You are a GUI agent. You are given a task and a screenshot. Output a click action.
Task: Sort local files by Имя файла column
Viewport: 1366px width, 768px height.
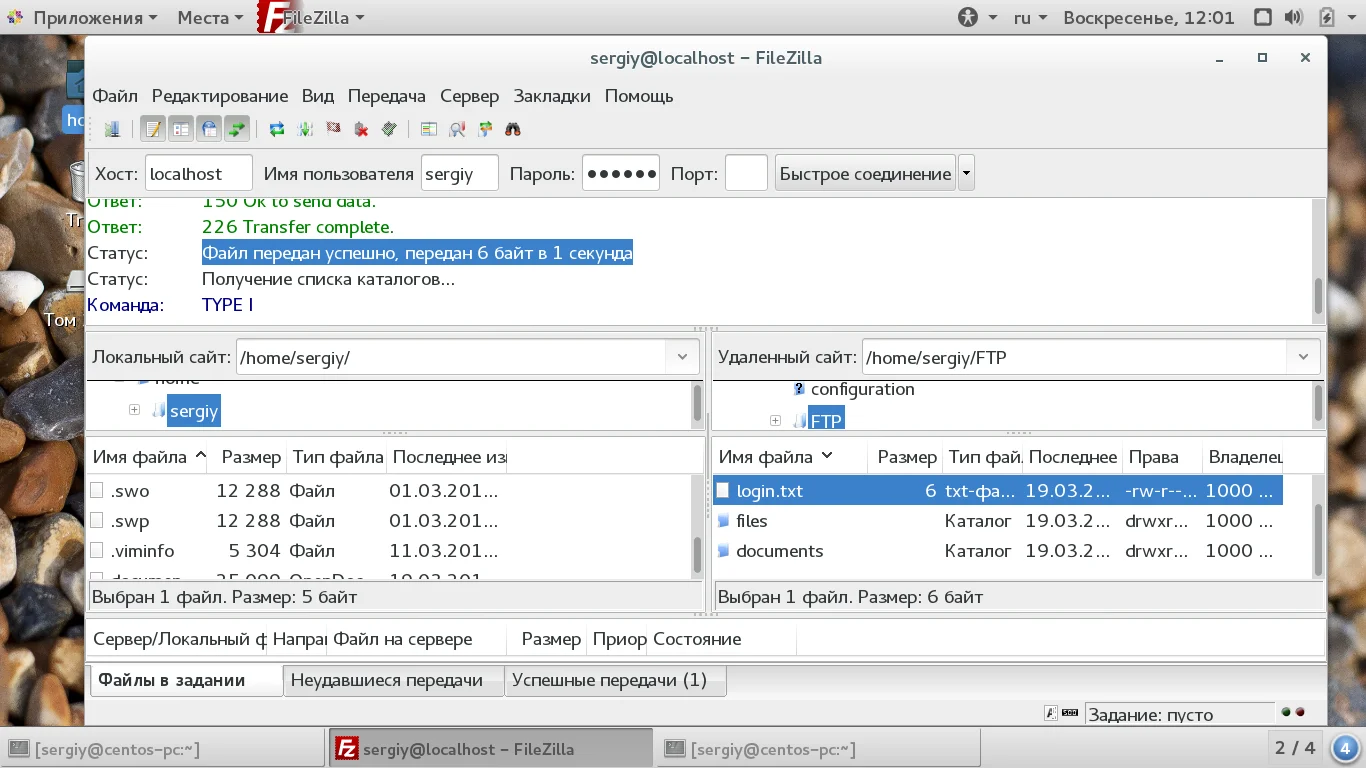[149, 457]
